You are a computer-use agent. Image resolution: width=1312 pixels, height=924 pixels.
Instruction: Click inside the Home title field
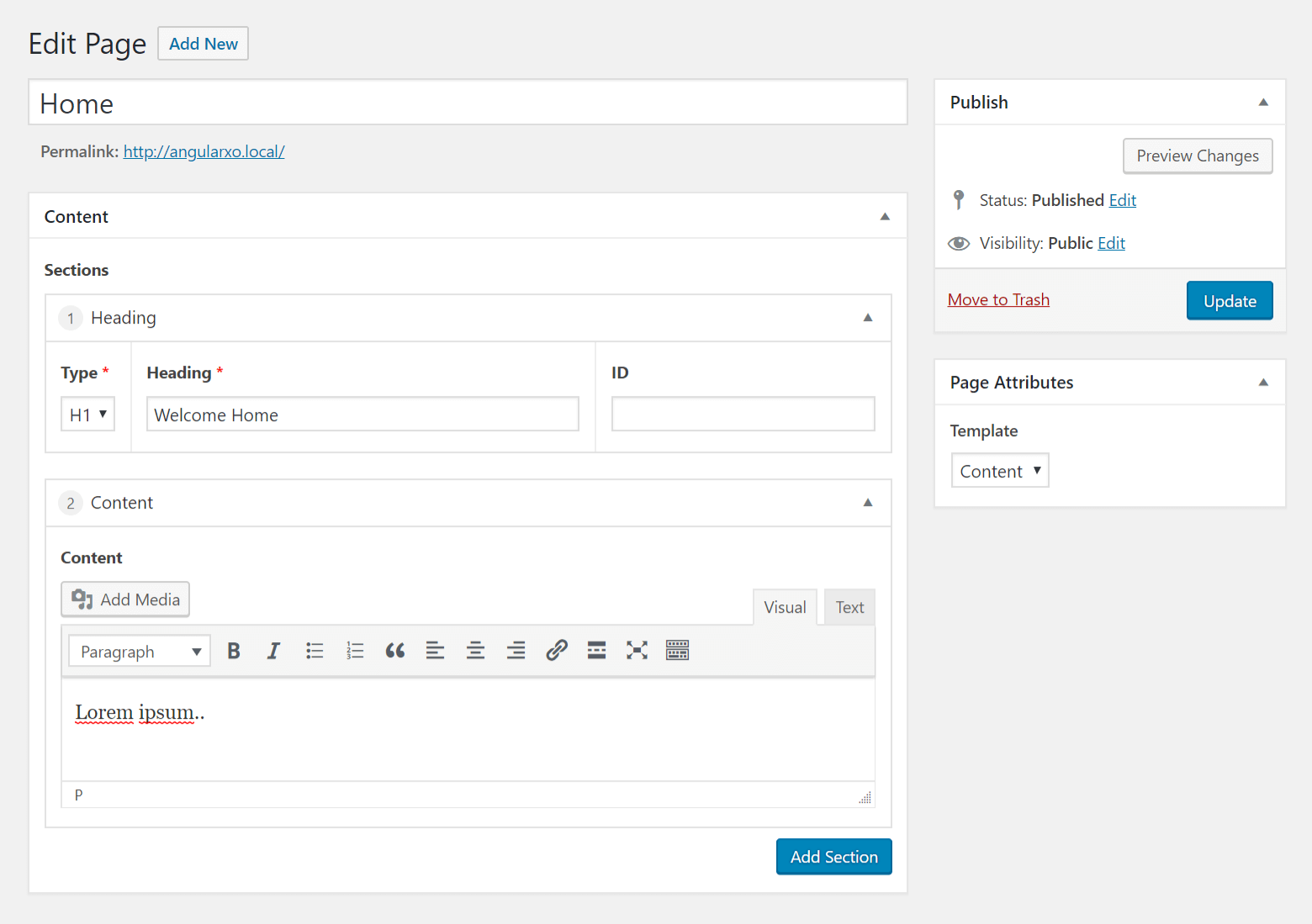[x=468, y=103]
